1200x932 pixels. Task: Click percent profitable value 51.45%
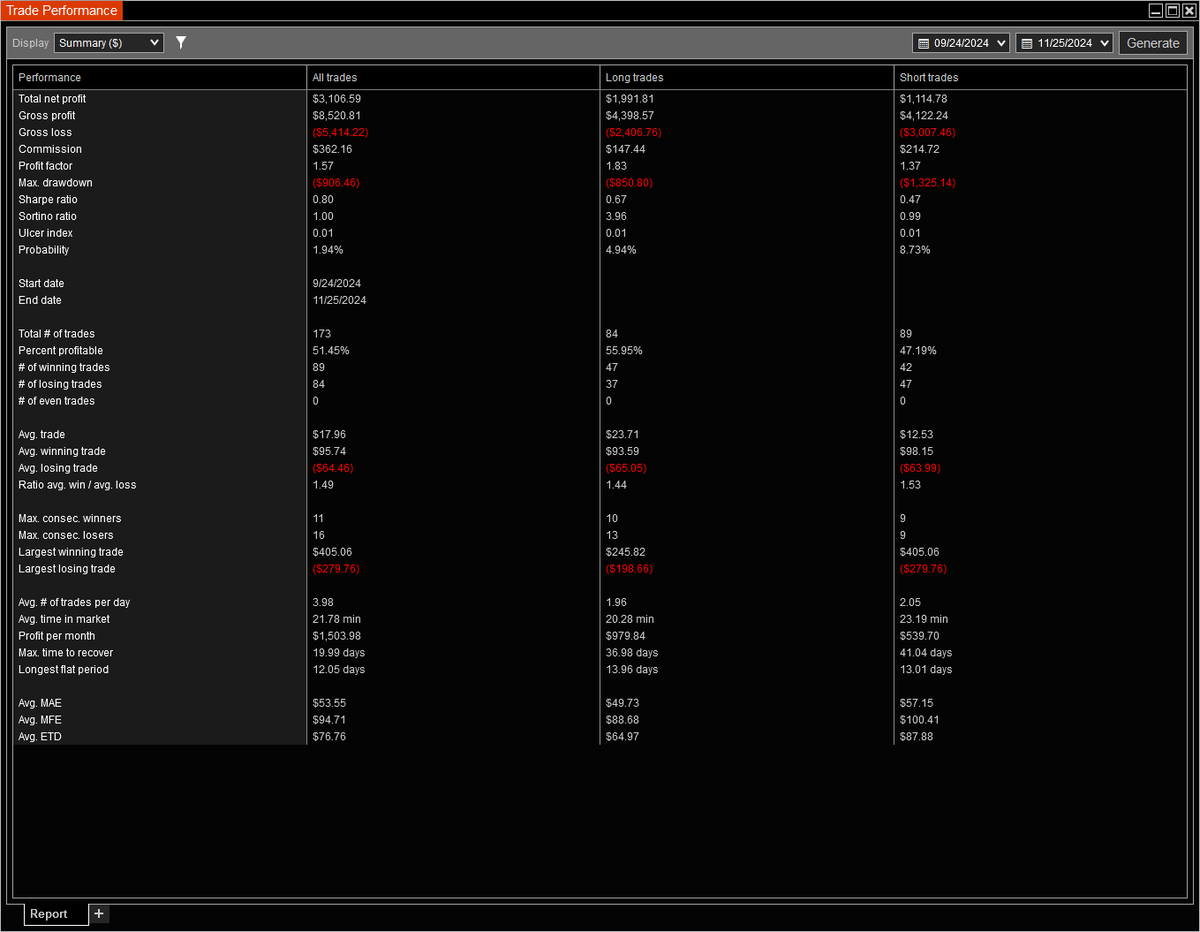point(331,351)
